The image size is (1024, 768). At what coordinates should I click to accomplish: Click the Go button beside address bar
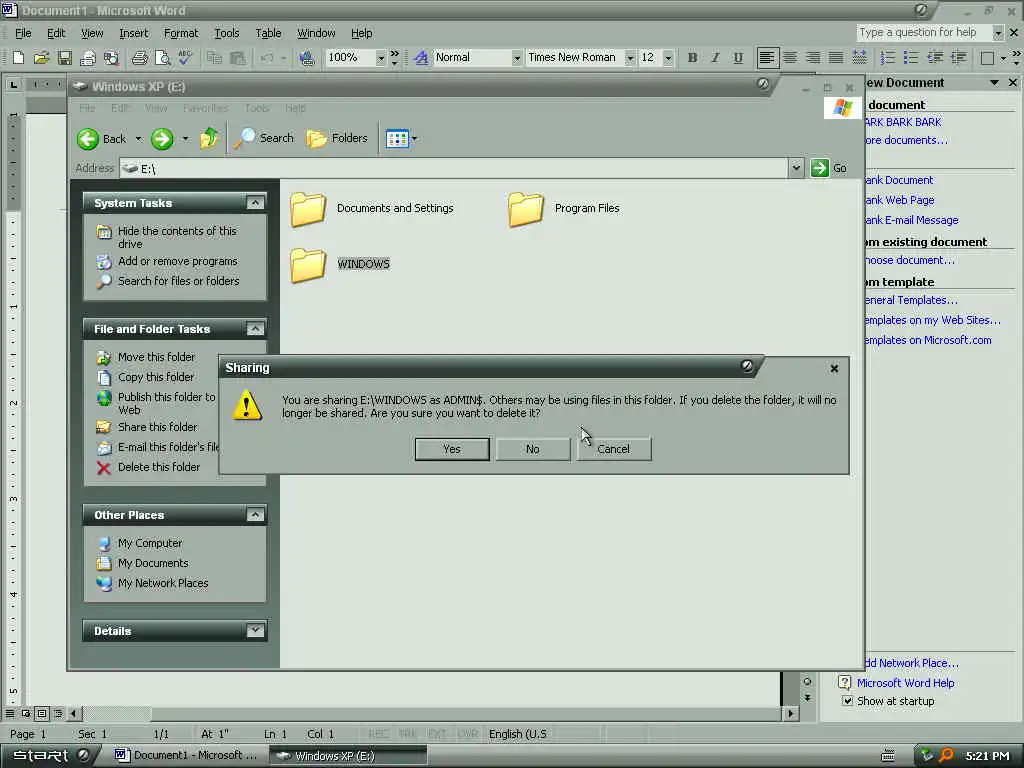pos(829,168)
